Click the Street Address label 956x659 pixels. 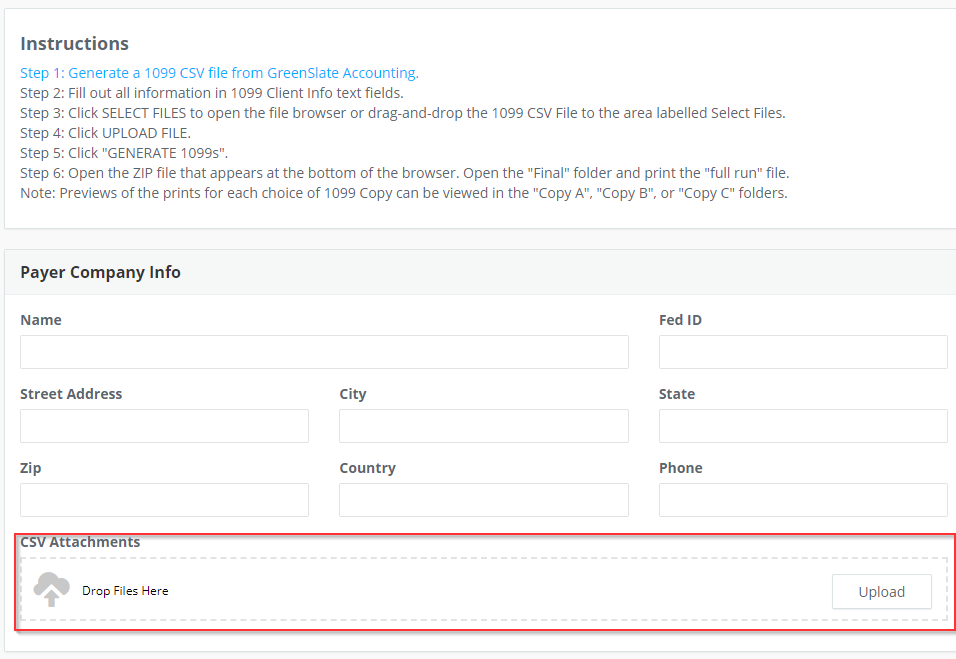click(x=71, y=394)
